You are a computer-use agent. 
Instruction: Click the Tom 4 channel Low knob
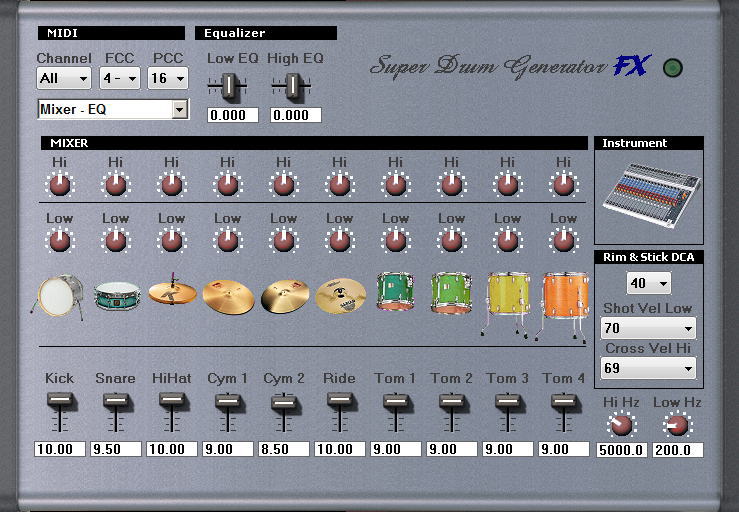(x=564, y=240)
